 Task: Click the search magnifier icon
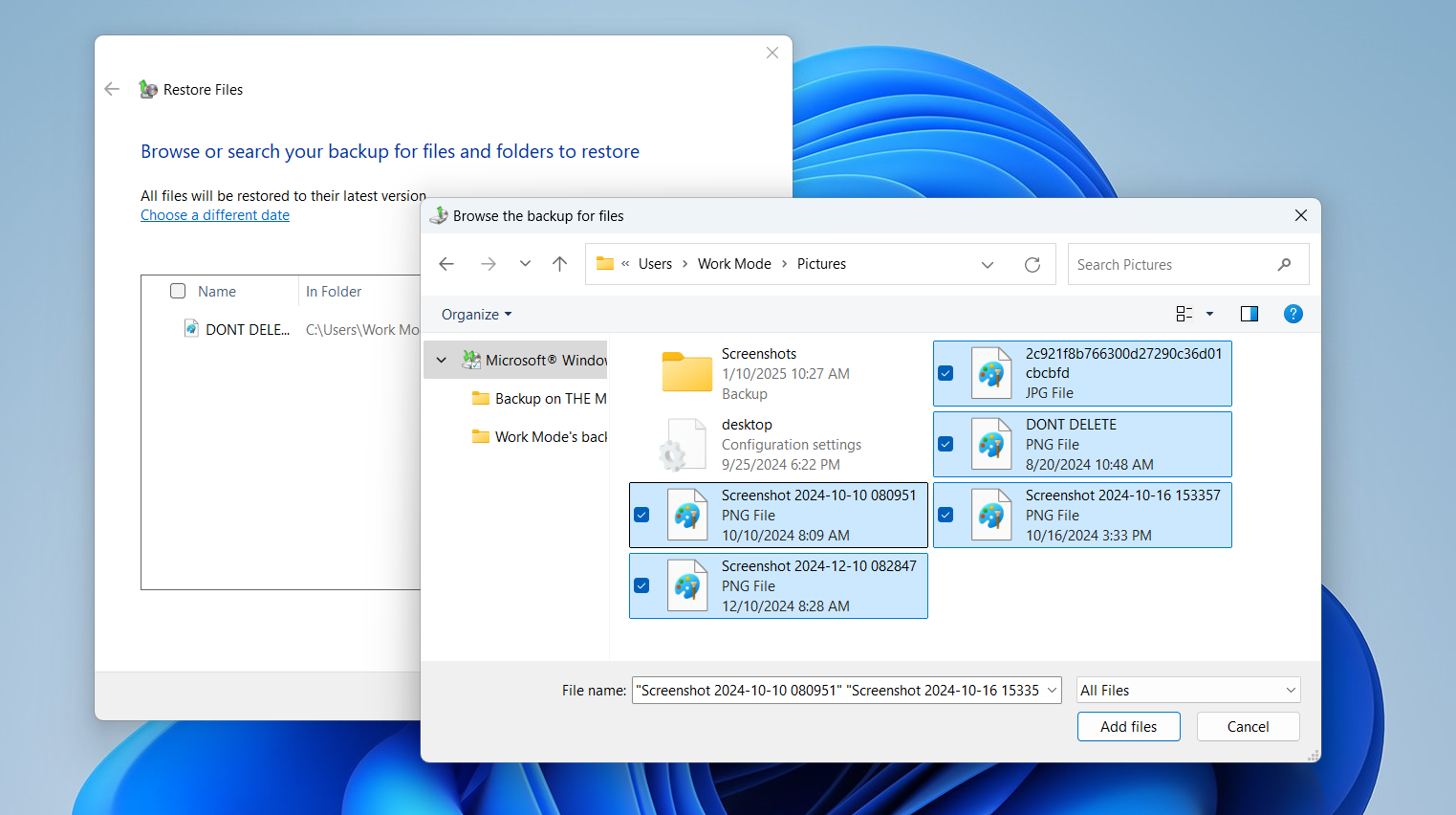pos(1284,265)
